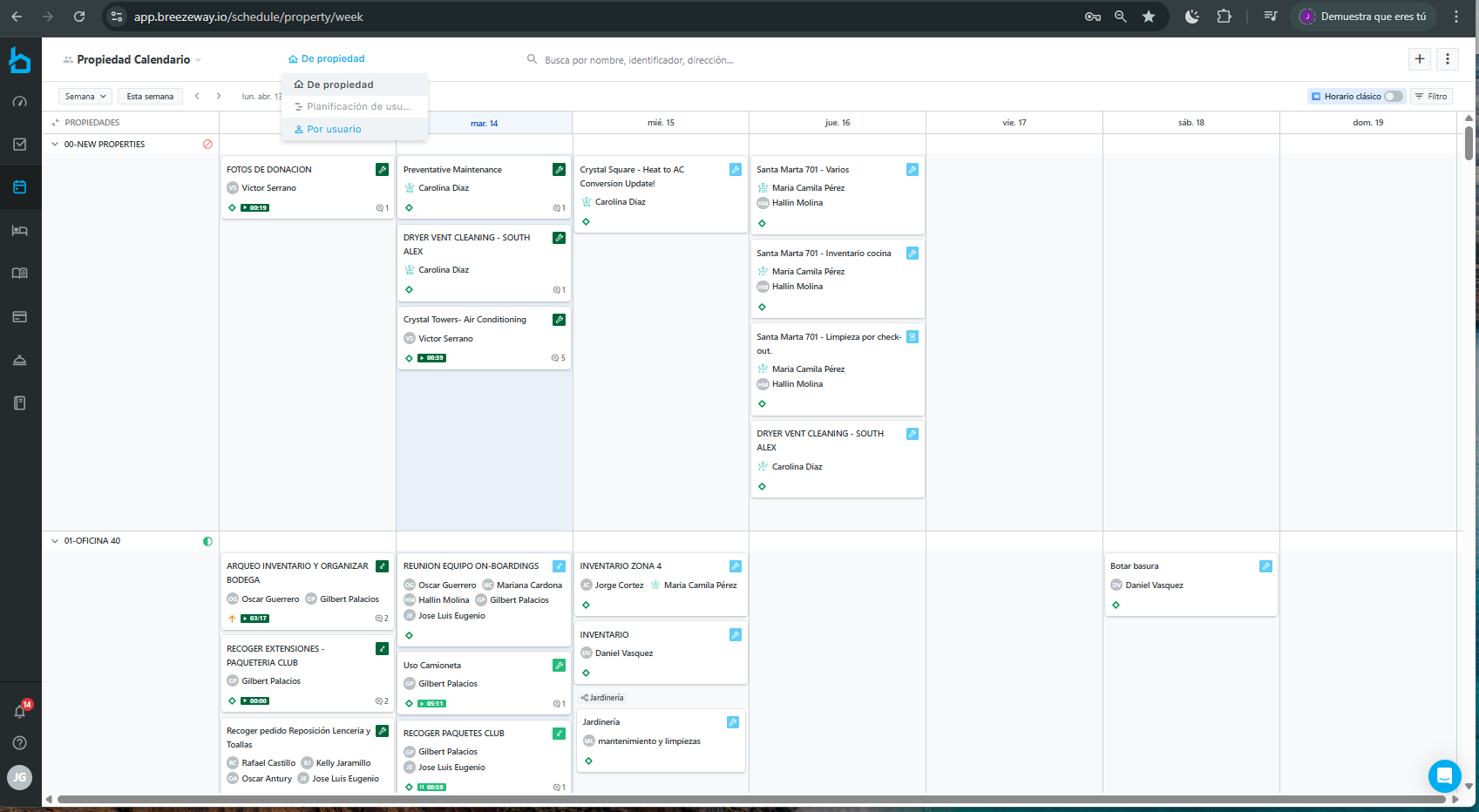
Task: Open the Semana view dropdown
Action: [85, 97]
